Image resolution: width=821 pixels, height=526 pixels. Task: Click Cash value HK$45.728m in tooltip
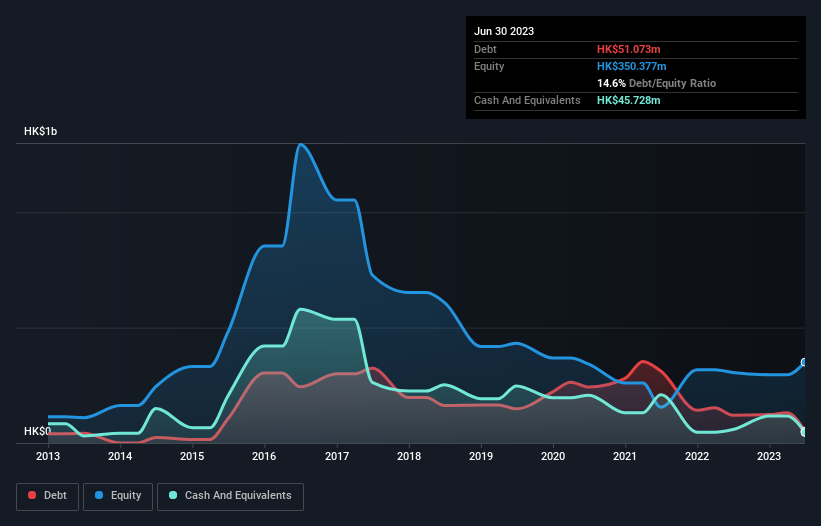[628, 100]
